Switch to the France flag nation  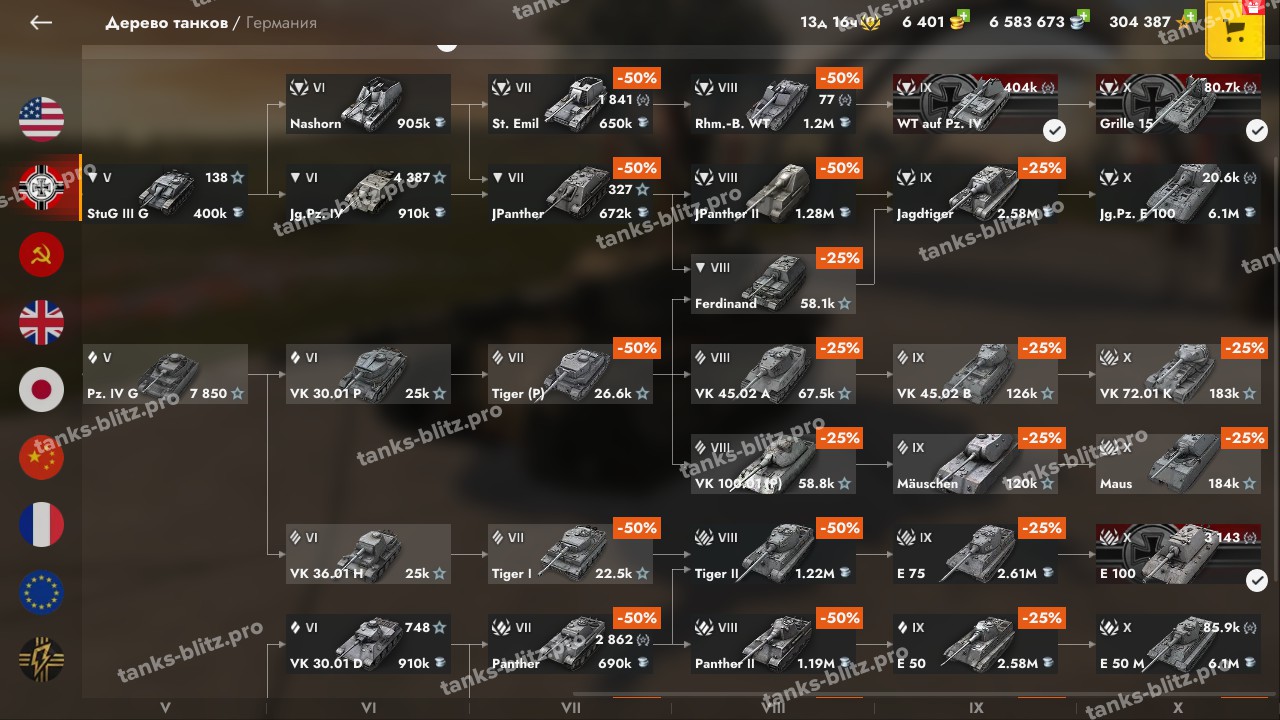pos(41,525)
